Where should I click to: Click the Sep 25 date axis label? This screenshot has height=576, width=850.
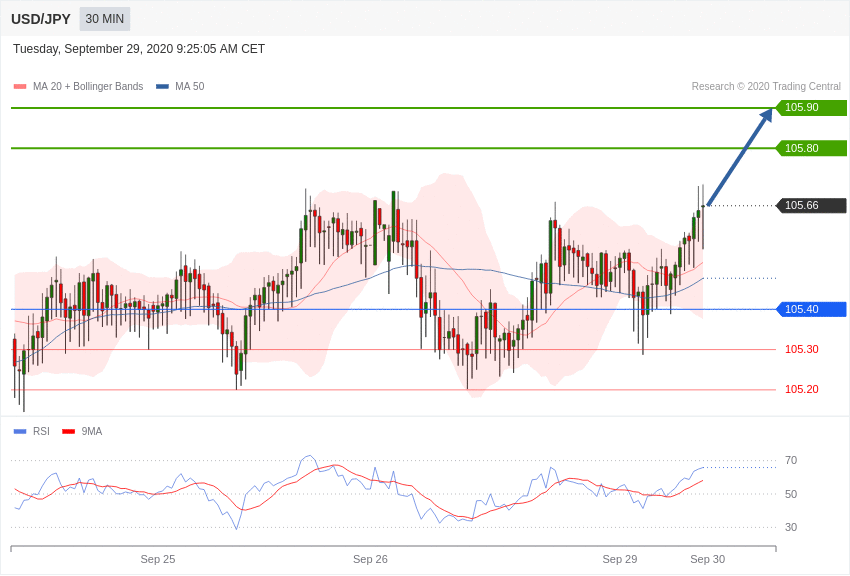pyautogui.click(x=158, y=559)
